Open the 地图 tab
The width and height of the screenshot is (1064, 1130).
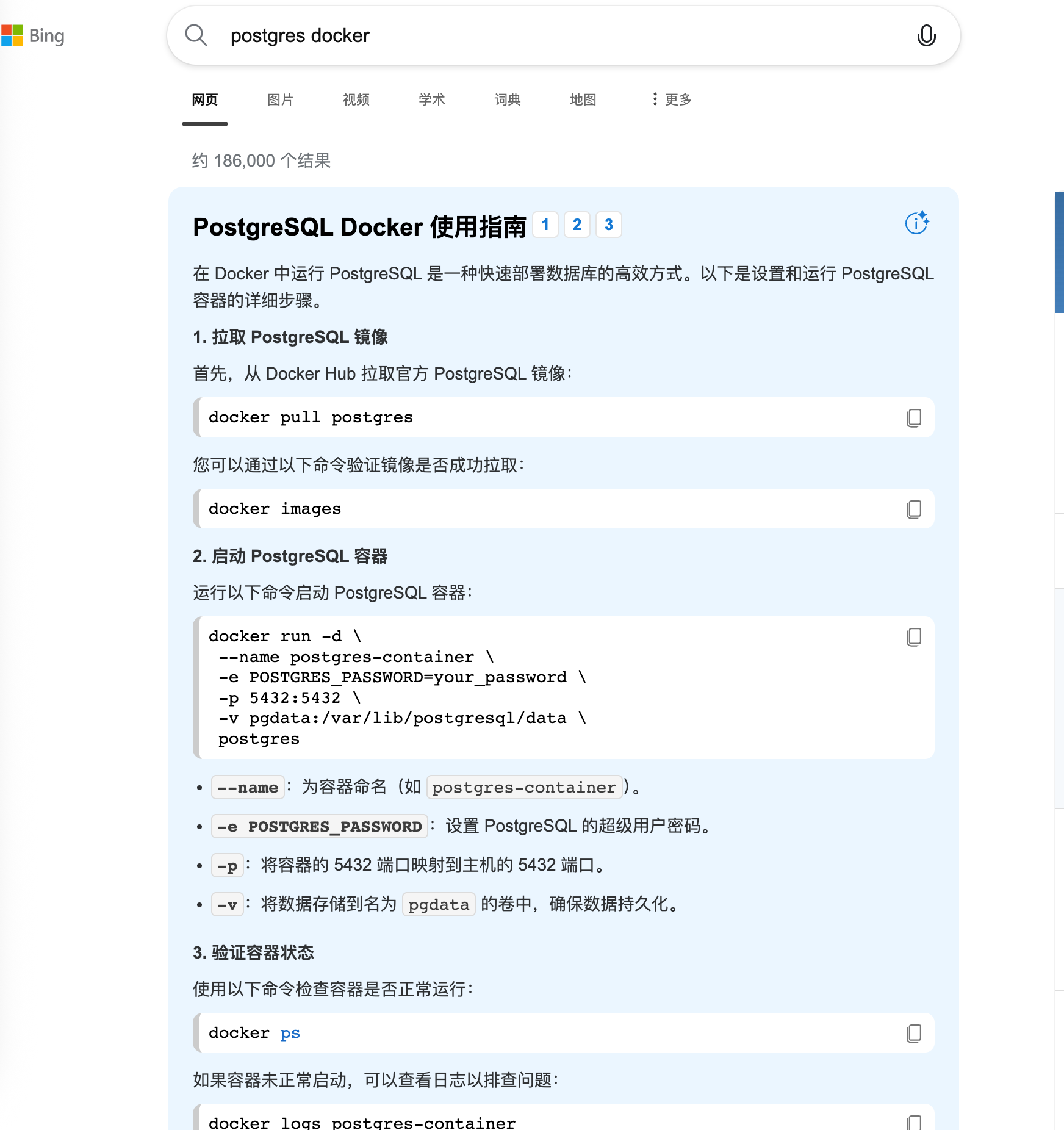tap(583, 99)
